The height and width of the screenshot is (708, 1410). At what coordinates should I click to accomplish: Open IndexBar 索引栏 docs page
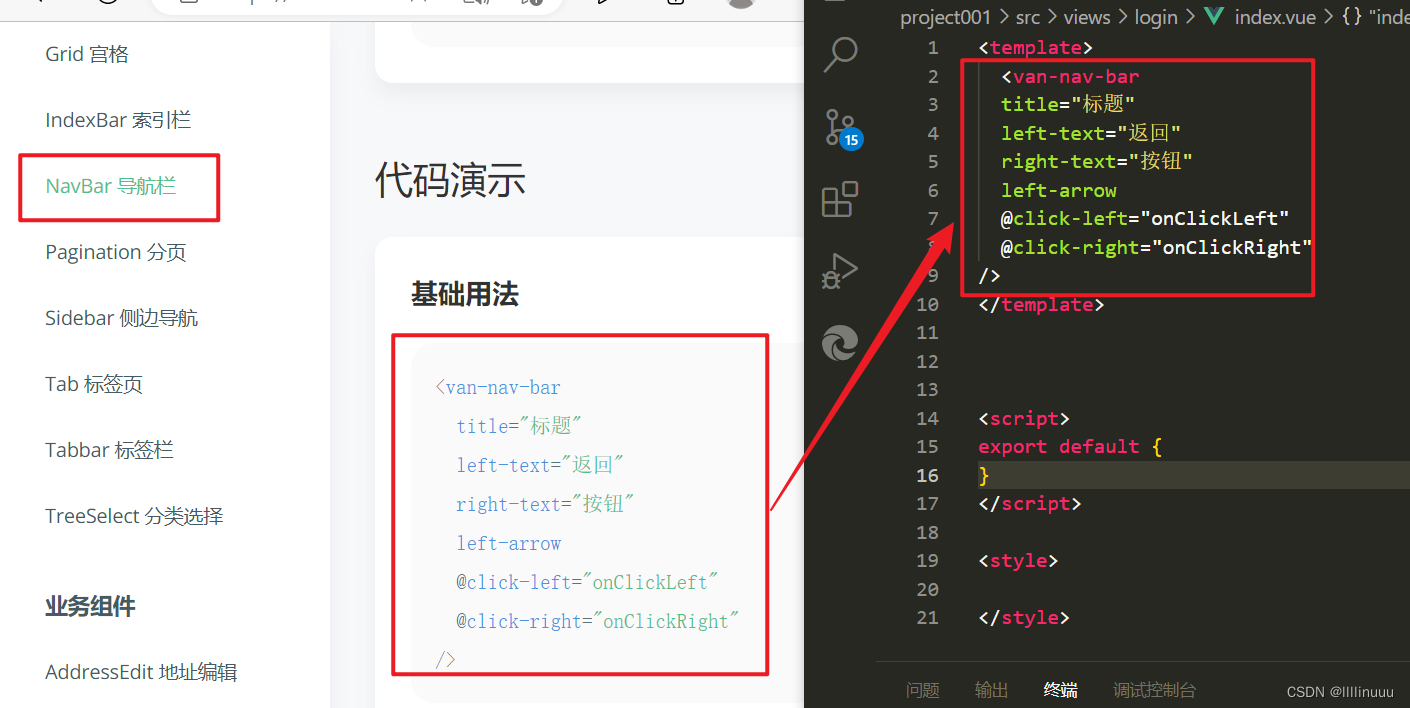pos(118,120)
